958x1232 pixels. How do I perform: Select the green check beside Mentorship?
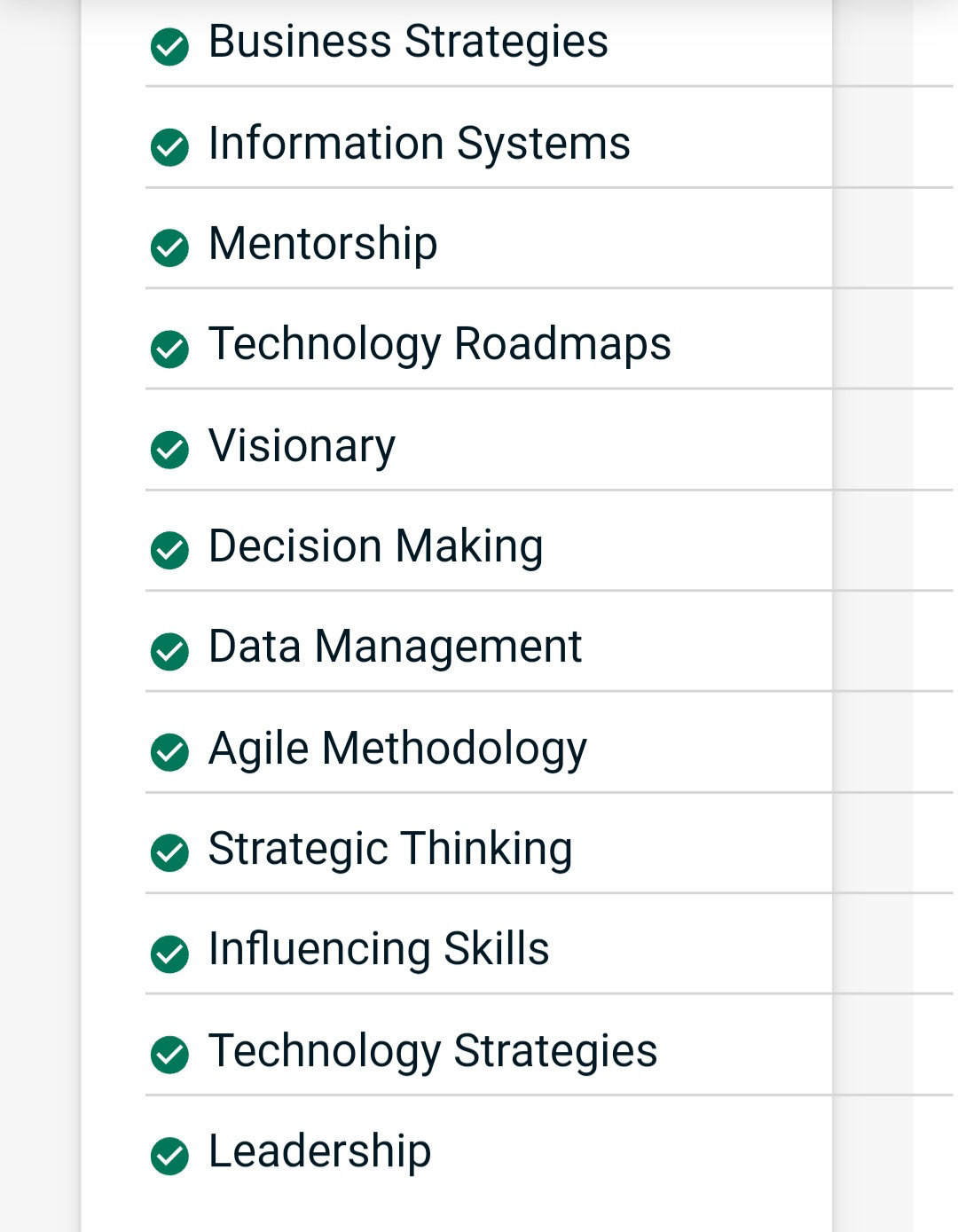click(169, 247)
